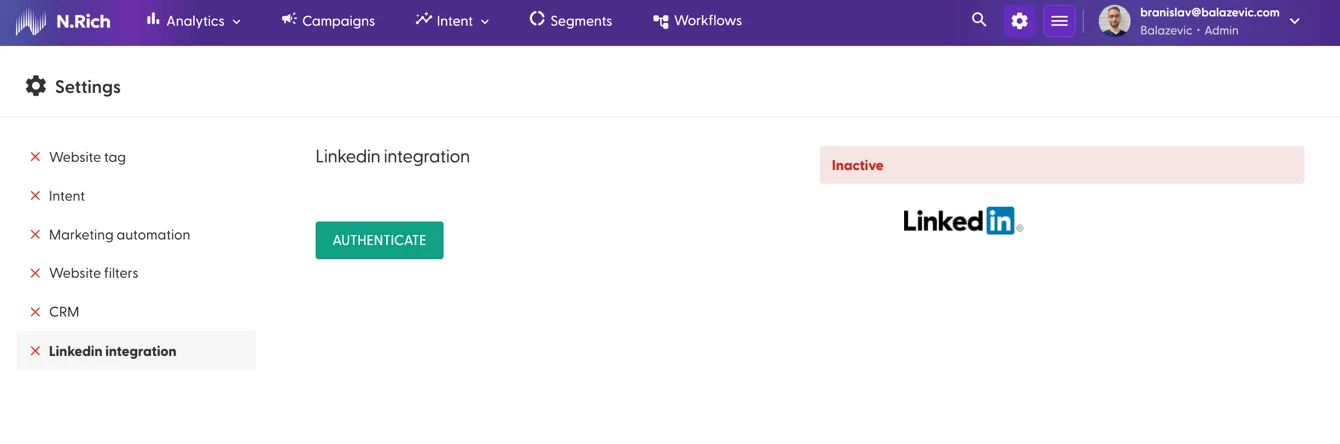Expand the account dropdown chevron

click(1295, 21)
